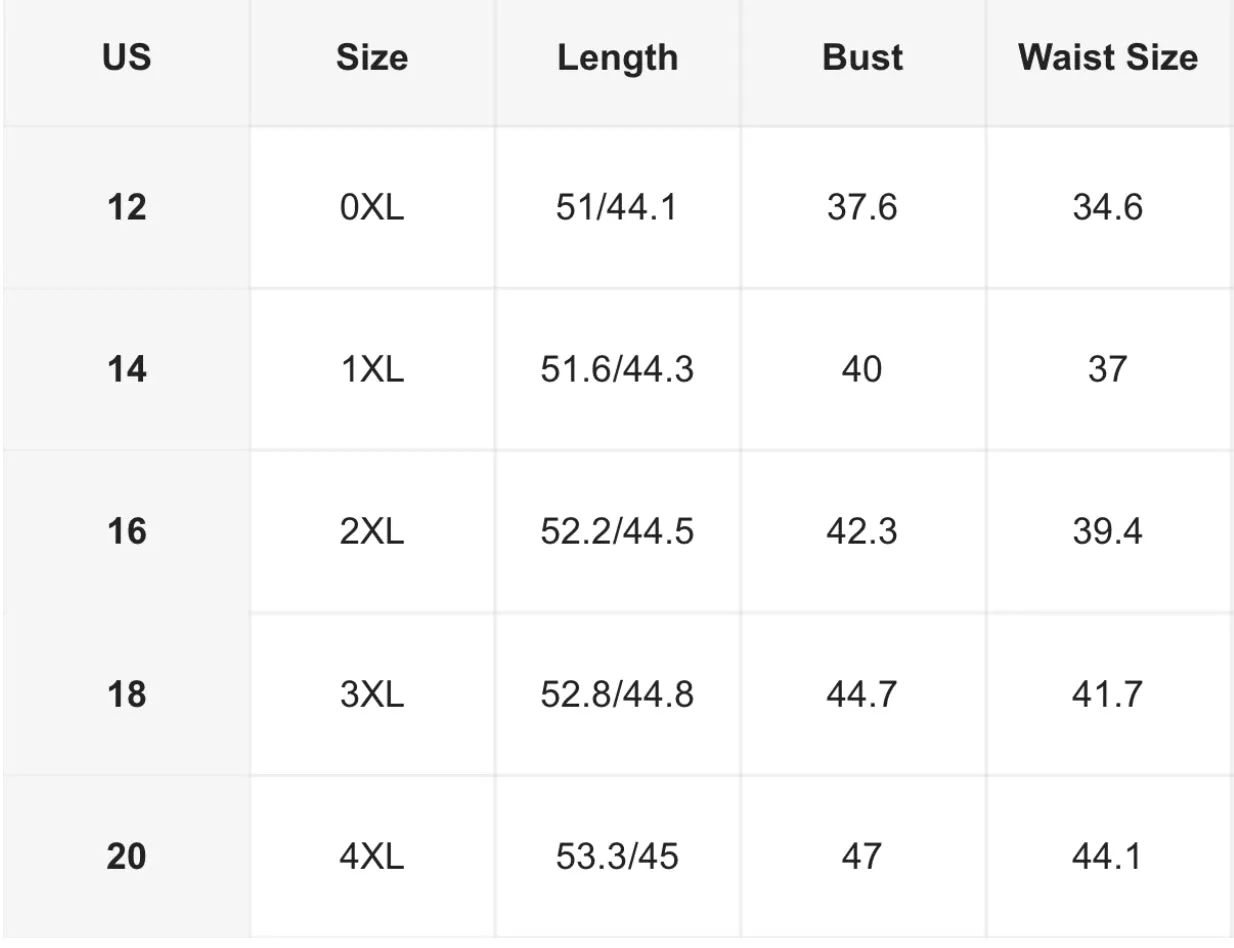Viewport: 1234px width, 948px height.
Task: Select the US size 14 cell
Action: [x=126, y=370]
